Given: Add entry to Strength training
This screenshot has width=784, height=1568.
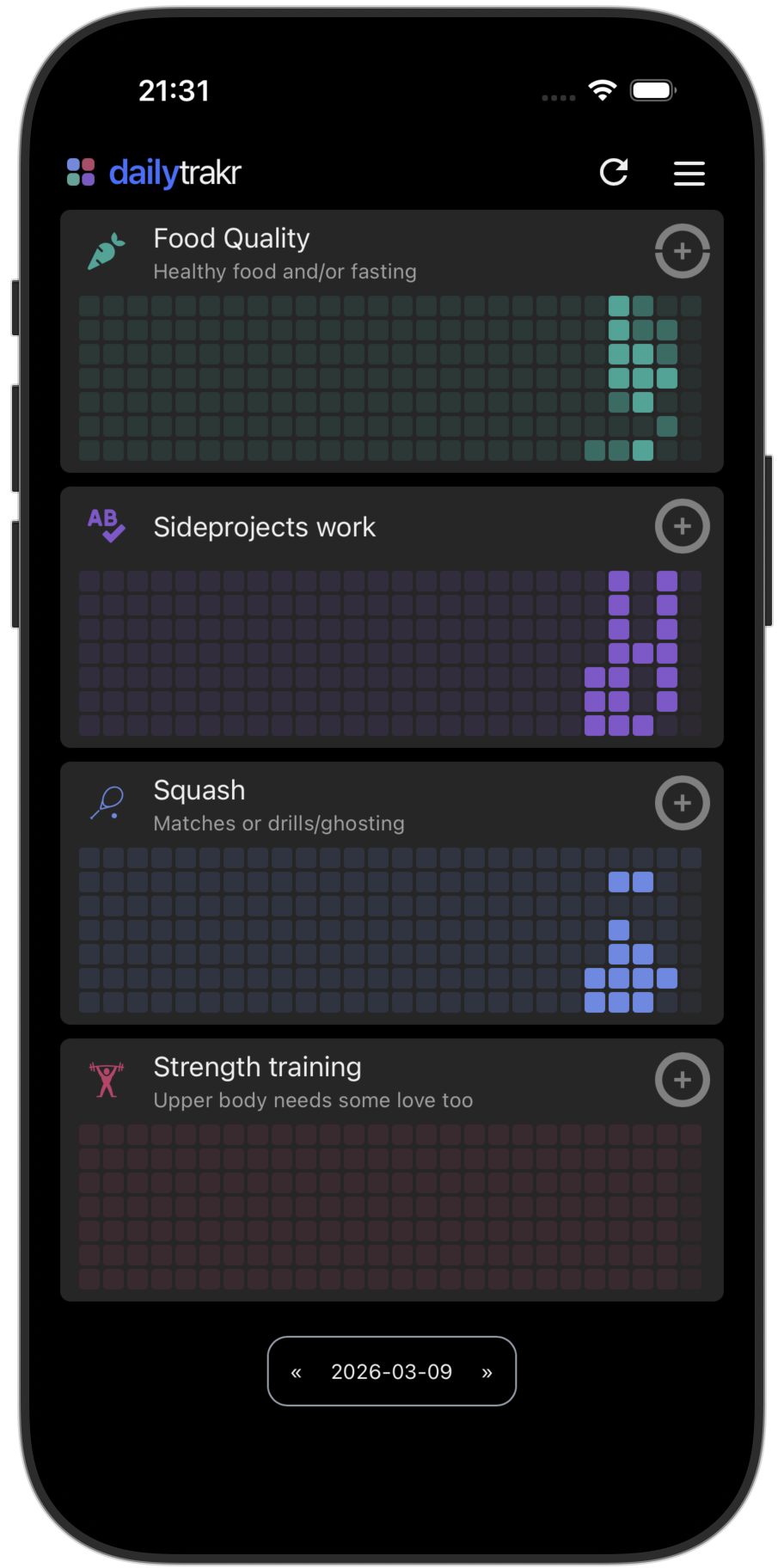Looking at the screenshot, I should coord(682,1080).
